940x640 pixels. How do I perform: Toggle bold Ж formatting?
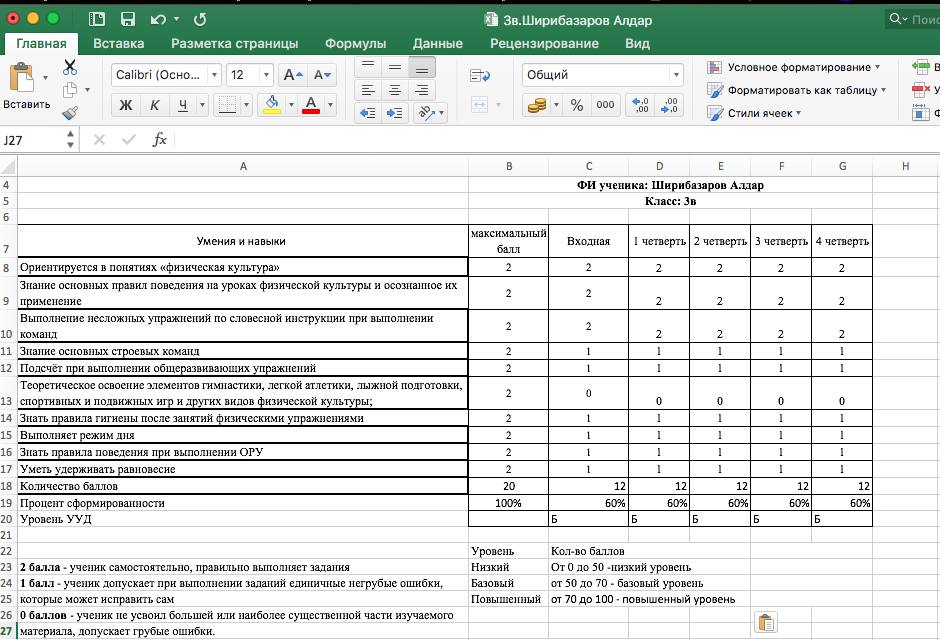coord(126,105)
